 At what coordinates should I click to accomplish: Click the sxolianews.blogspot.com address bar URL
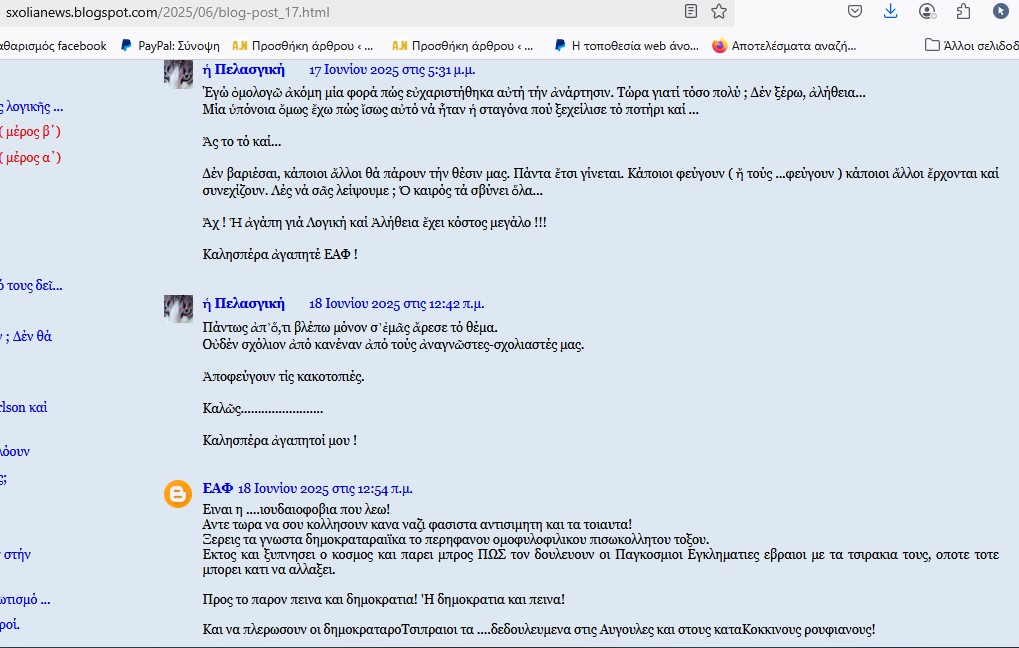(x=168, y=12)
